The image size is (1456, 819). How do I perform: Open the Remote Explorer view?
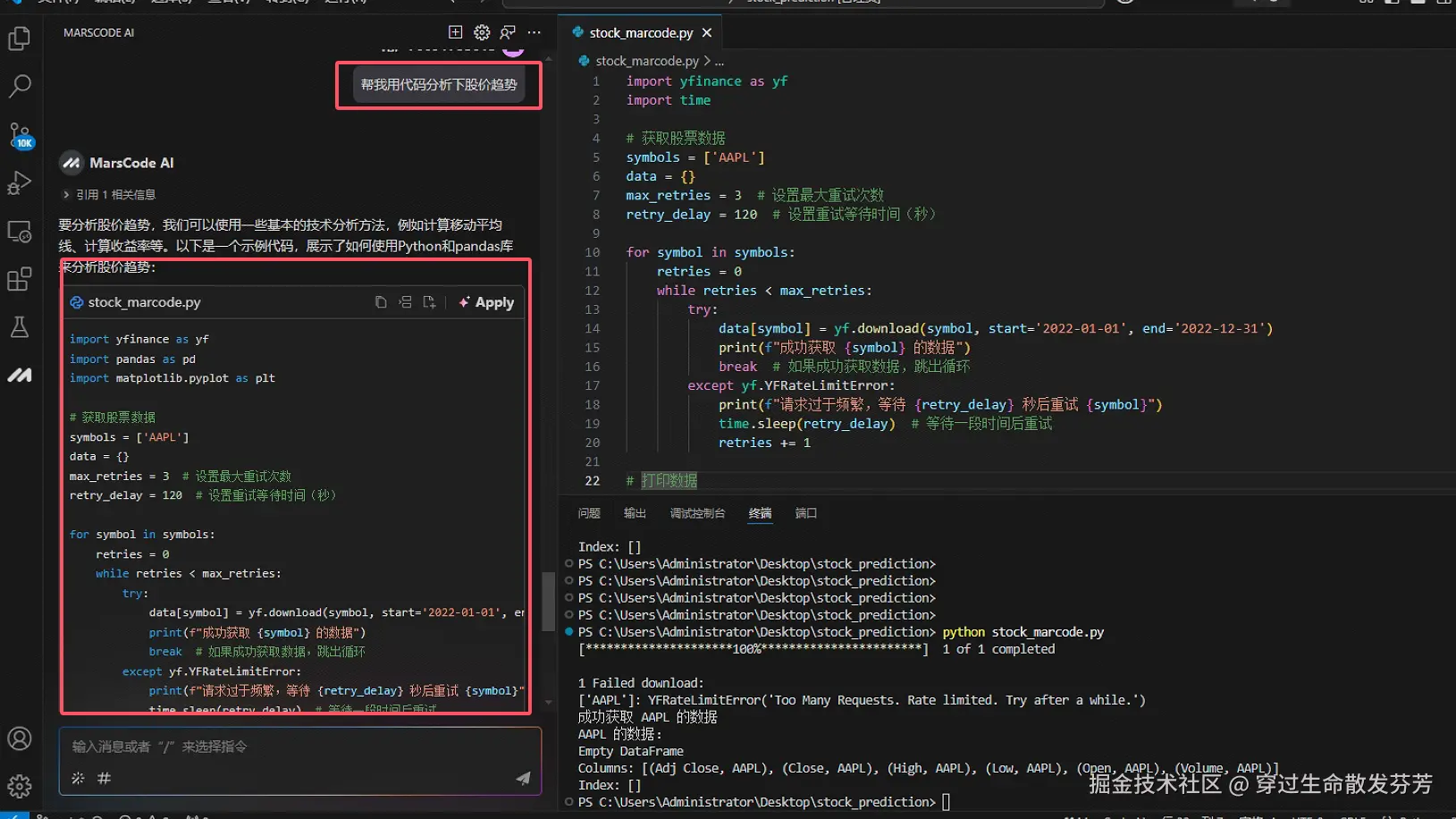click(20, 232)
